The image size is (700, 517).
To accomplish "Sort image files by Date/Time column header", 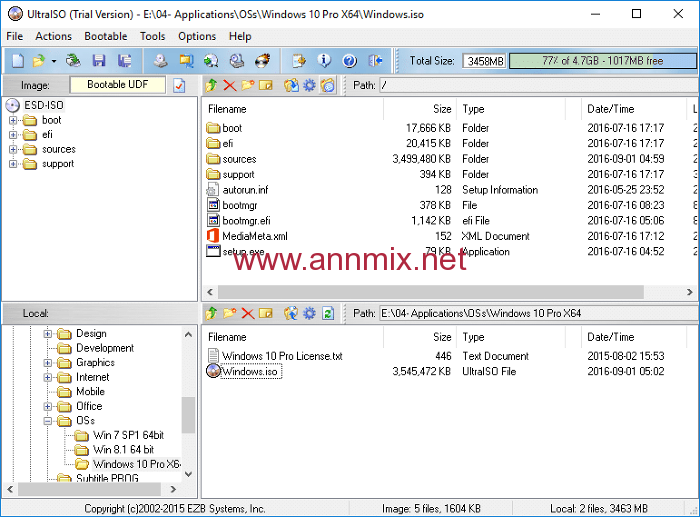I will point(633,109).
